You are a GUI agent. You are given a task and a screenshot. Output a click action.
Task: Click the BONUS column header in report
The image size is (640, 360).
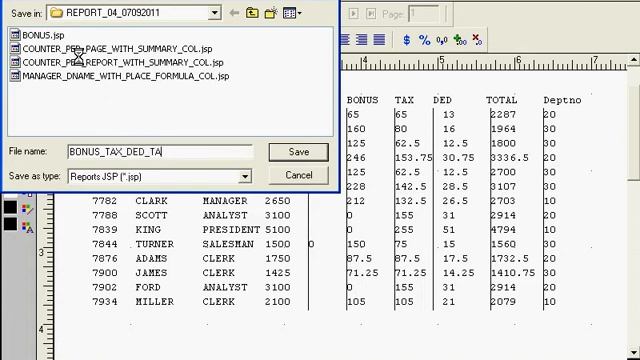tap(362, 100)
